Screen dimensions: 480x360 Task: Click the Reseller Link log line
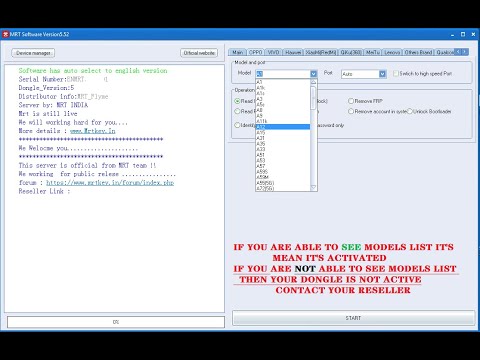pos(44,191)
